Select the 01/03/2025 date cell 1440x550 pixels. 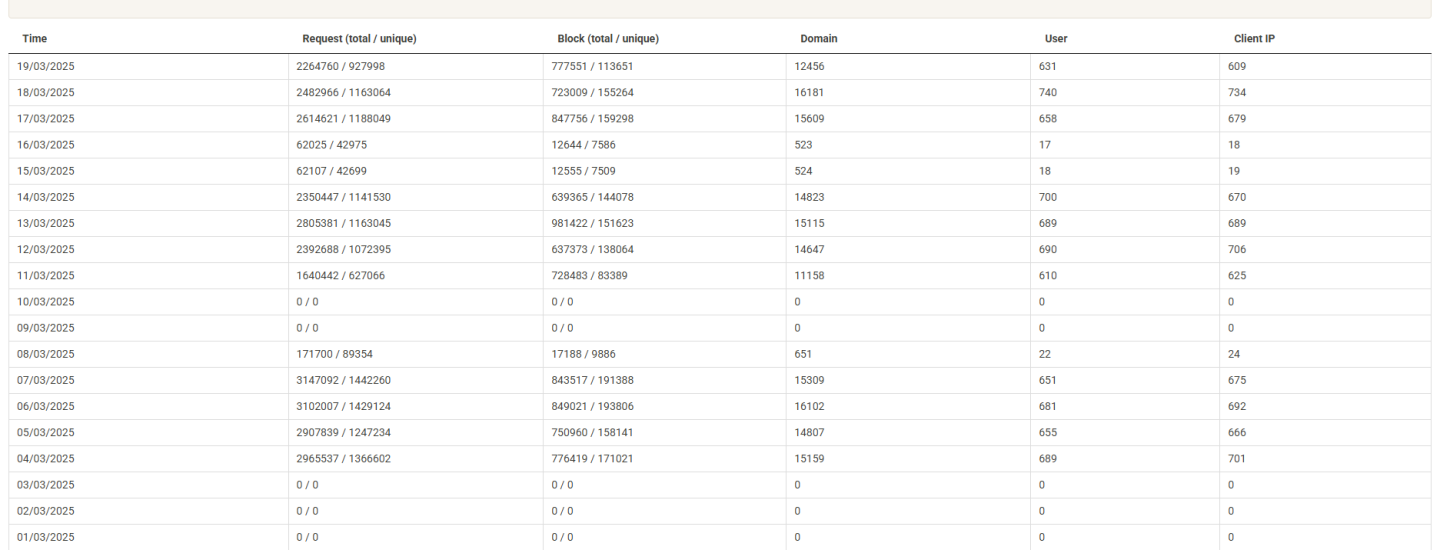(x=46, y=537)
